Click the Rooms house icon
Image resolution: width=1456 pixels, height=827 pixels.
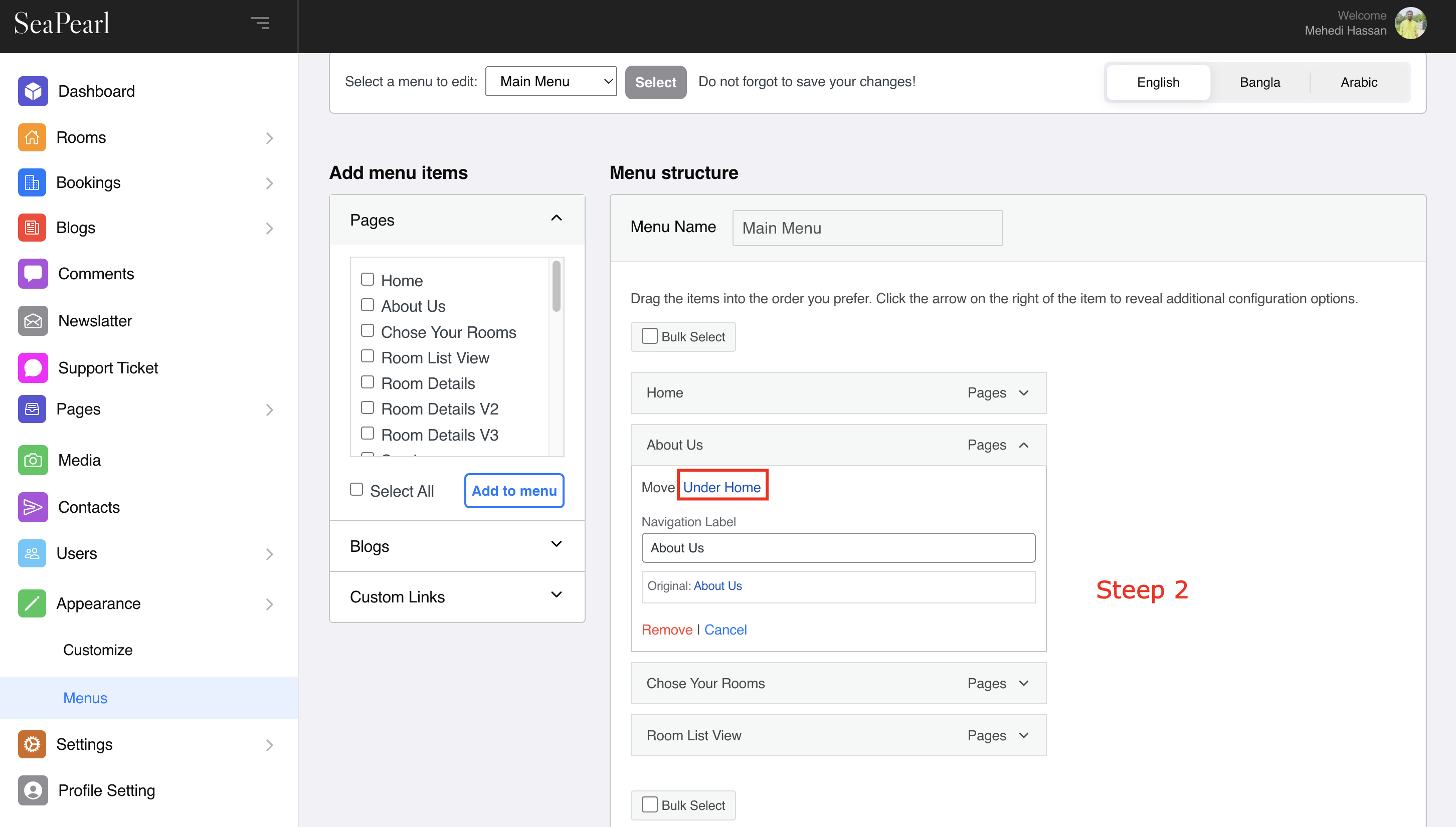(32, 137)
